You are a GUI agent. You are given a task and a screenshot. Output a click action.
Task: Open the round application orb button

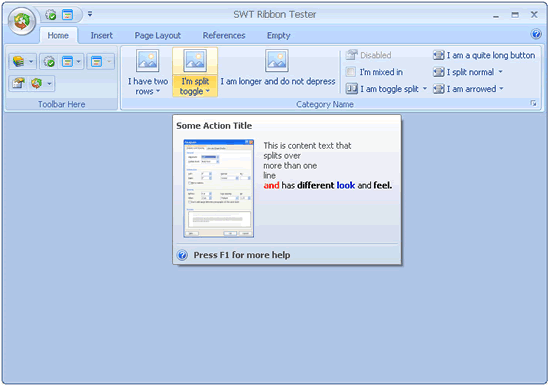22,21
